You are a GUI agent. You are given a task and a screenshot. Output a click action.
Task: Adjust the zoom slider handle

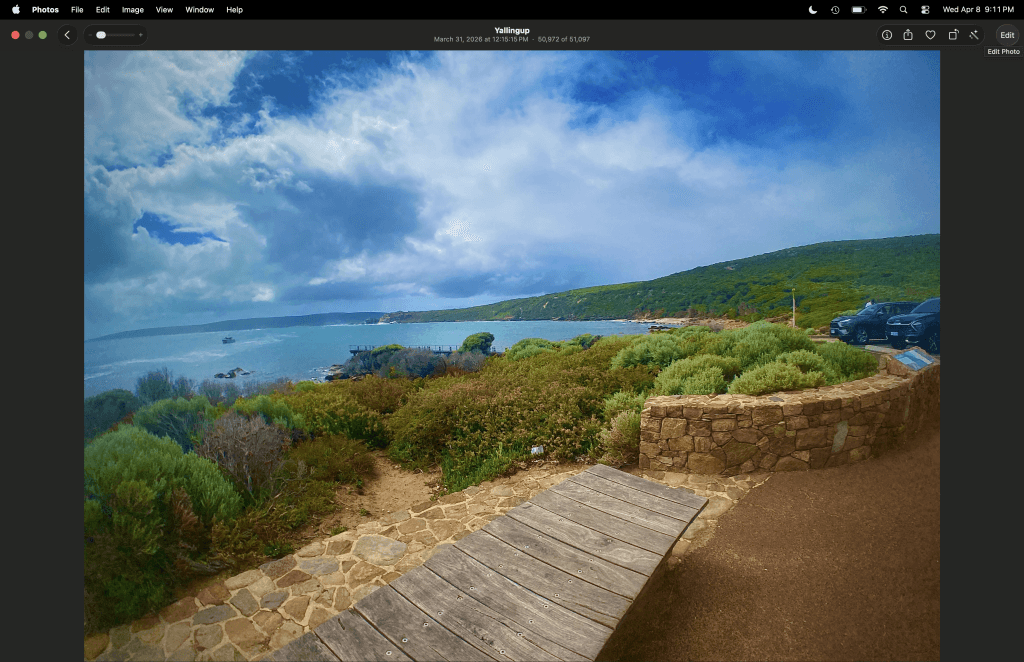(x=100, y=35)
